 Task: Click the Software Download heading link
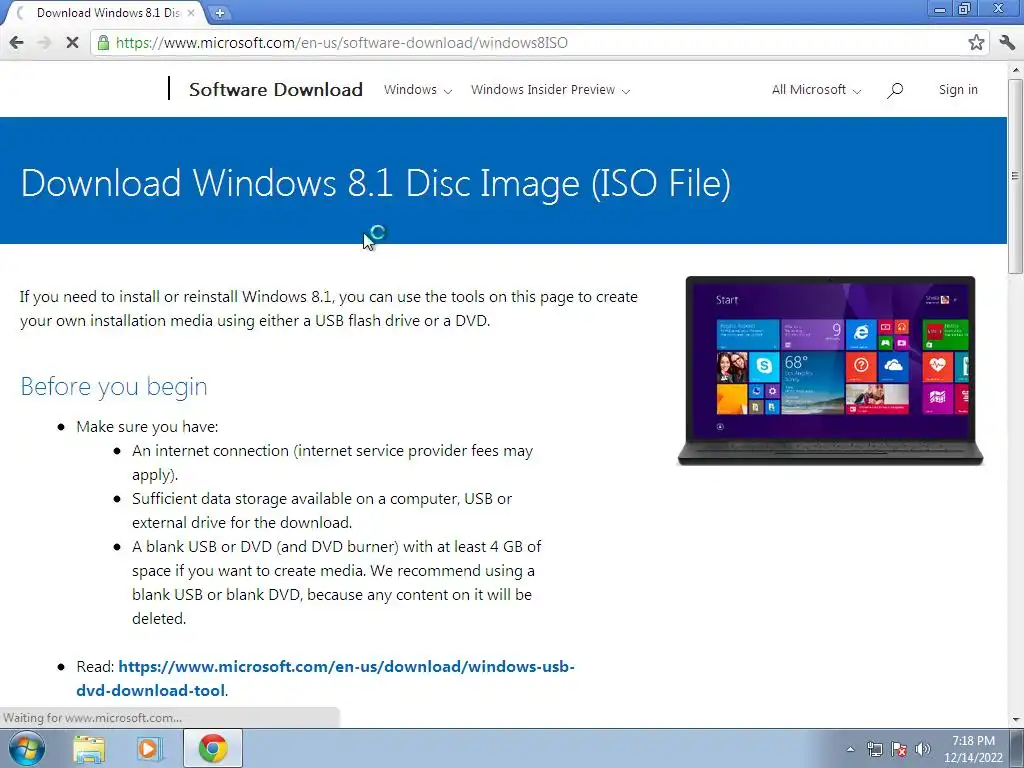[x=276, y=89]
